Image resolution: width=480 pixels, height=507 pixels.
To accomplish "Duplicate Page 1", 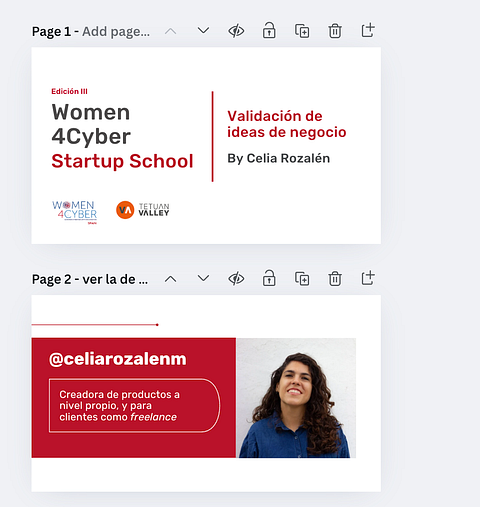I will point(302,31).
